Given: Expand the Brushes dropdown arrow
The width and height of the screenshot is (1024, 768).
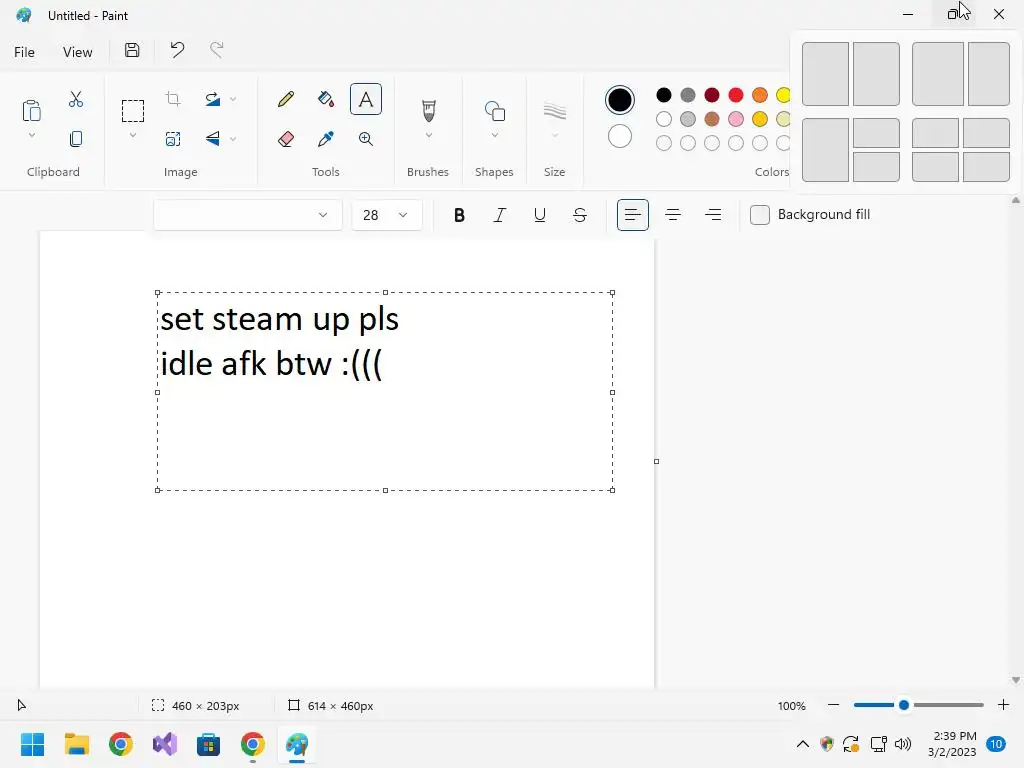Looking at the screenshot, I should coord(428,135).
